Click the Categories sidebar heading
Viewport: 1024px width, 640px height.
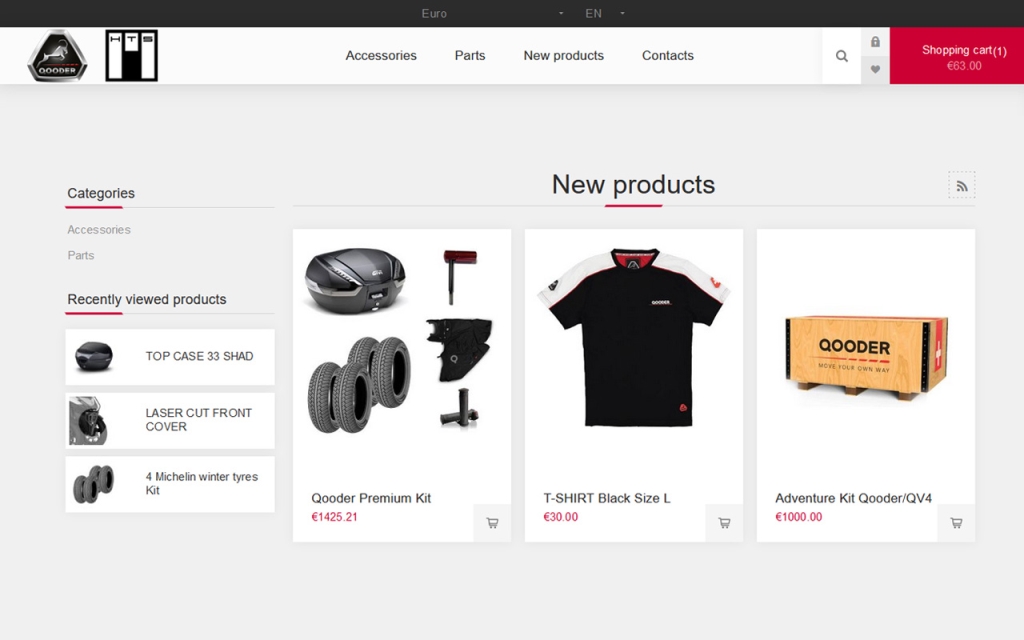101,193
